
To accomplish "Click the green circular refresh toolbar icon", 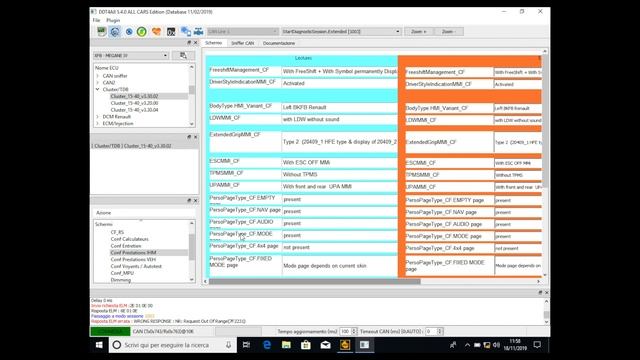I will (142, 31).
